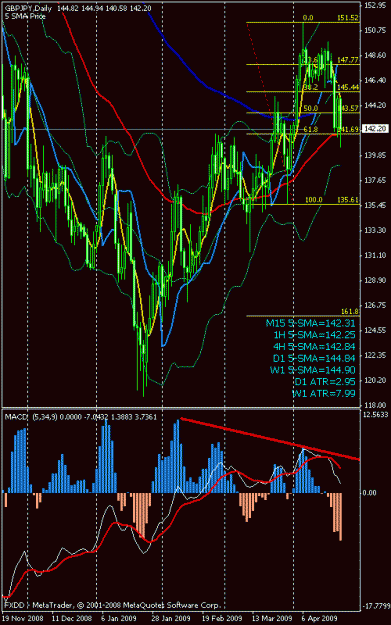
Task: Select price scale value 122.35
Action: [375, 355]
